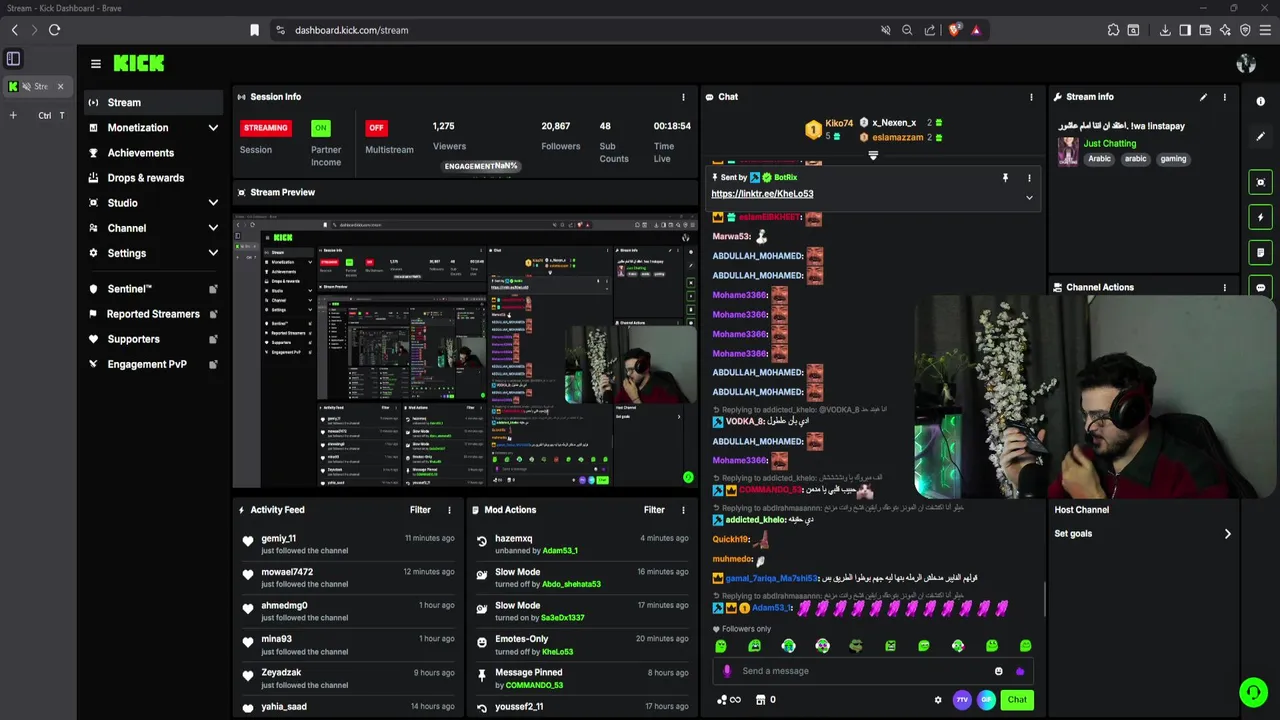
Task: Click Kiko74 in chat leaderboard
Action: (839, 123)
